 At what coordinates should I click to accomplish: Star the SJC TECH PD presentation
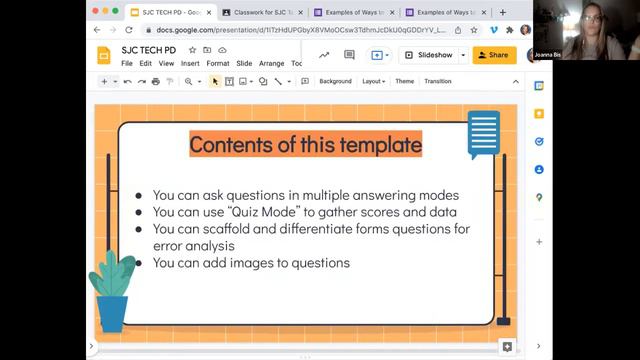tap(192, 50)
